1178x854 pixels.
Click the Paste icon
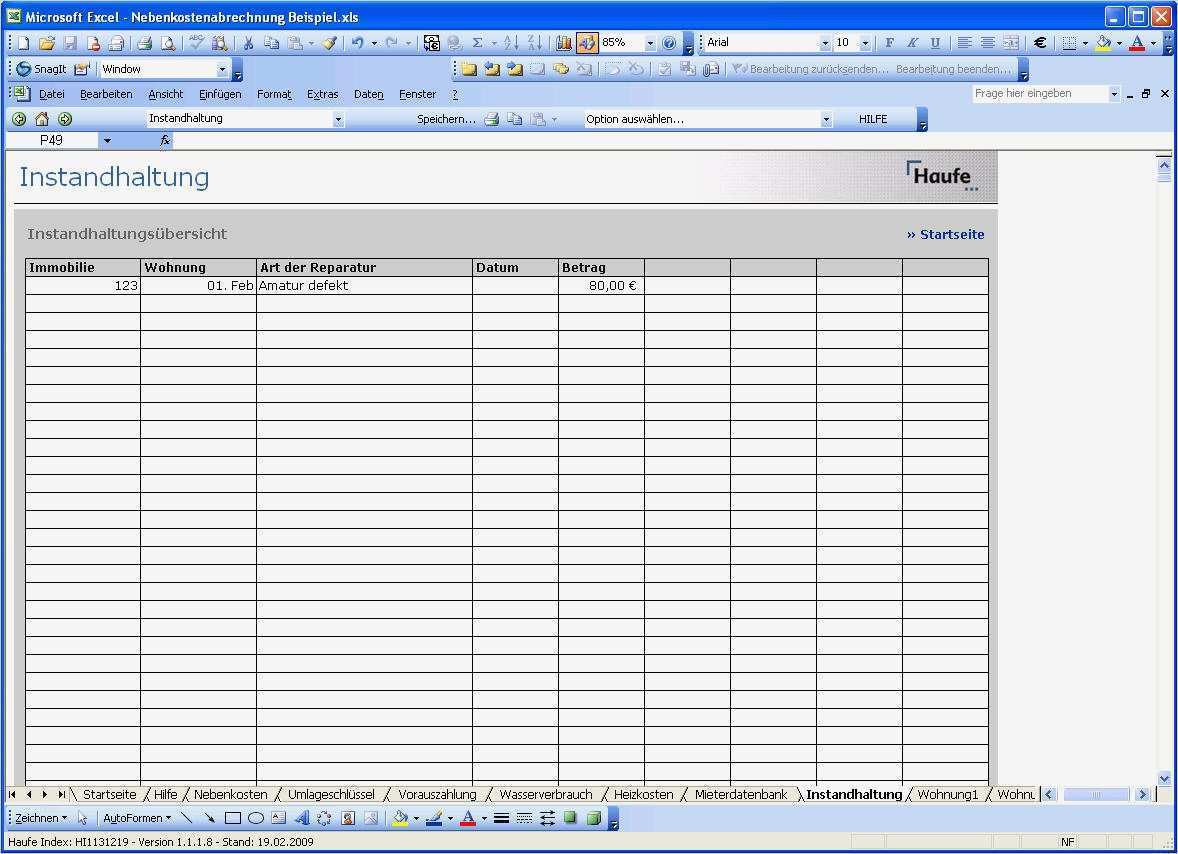click(x=294, y=42)
